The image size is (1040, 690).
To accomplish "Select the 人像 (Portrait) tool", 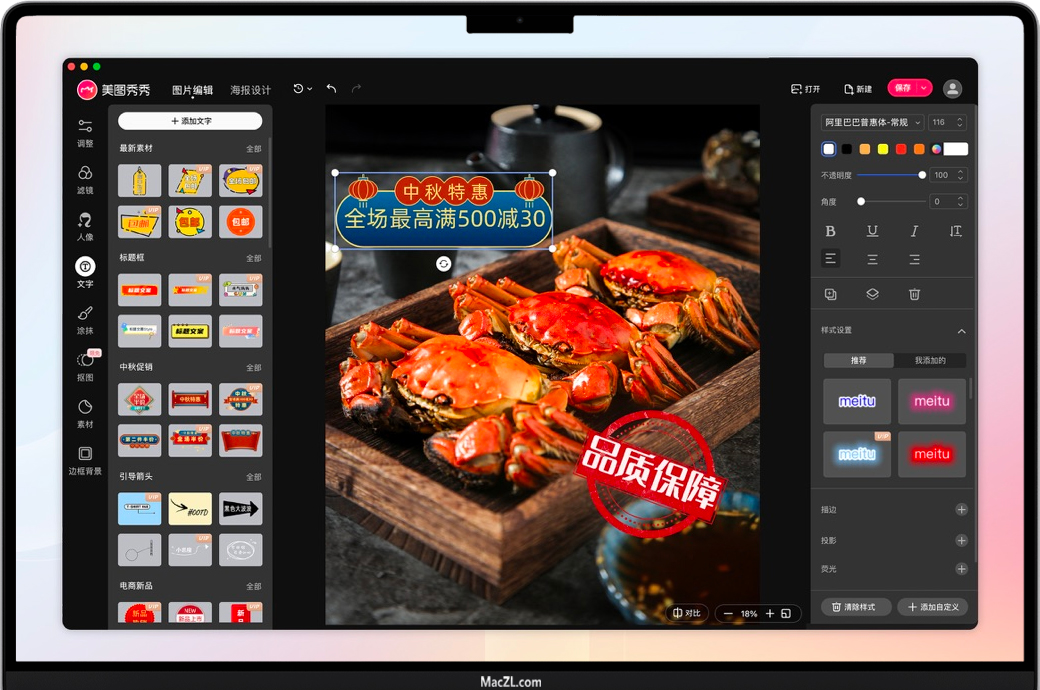I will pyautogui.click(x=85, y=227).
